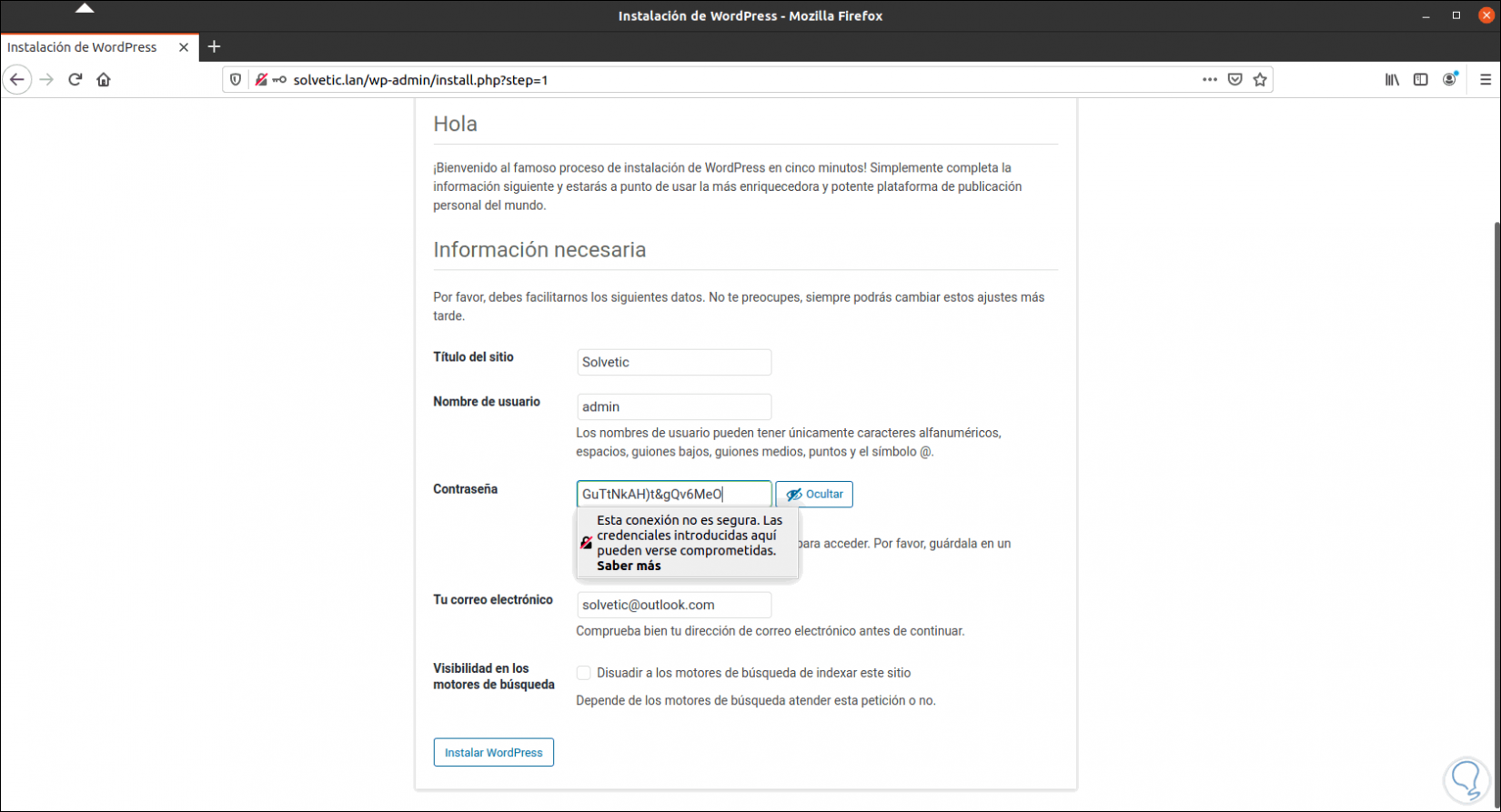Reload the current page
Screen dimensions: 1501x812
[x=76, y=80]
